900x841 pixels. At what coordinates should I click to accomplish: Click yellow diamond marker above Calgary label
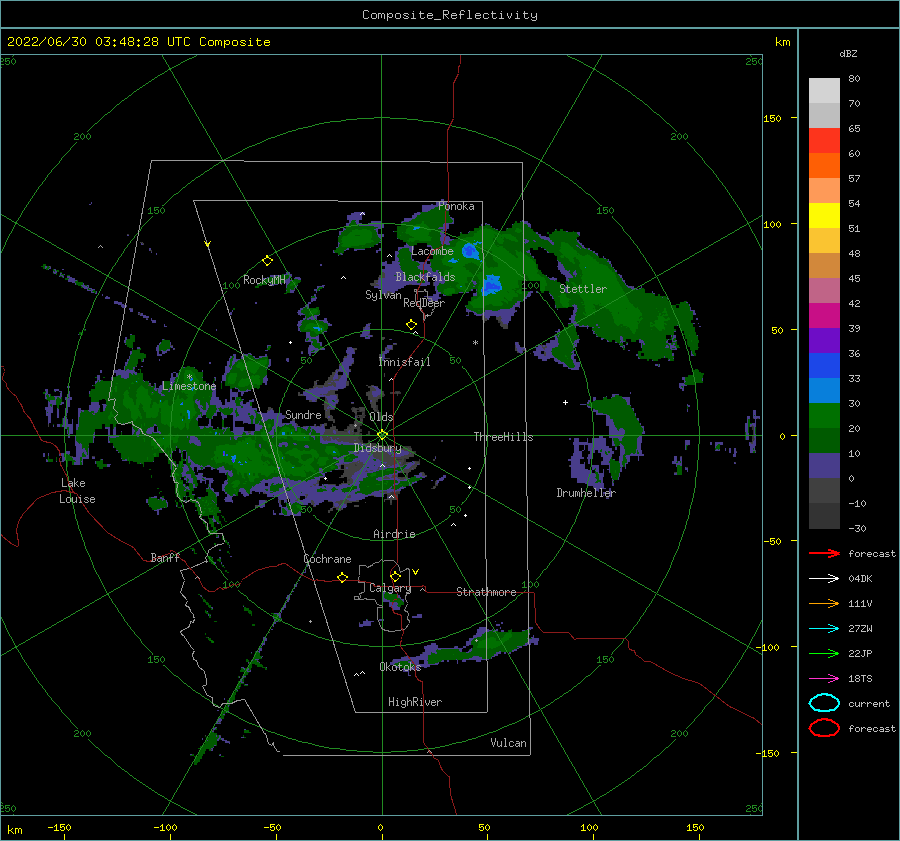395,576
